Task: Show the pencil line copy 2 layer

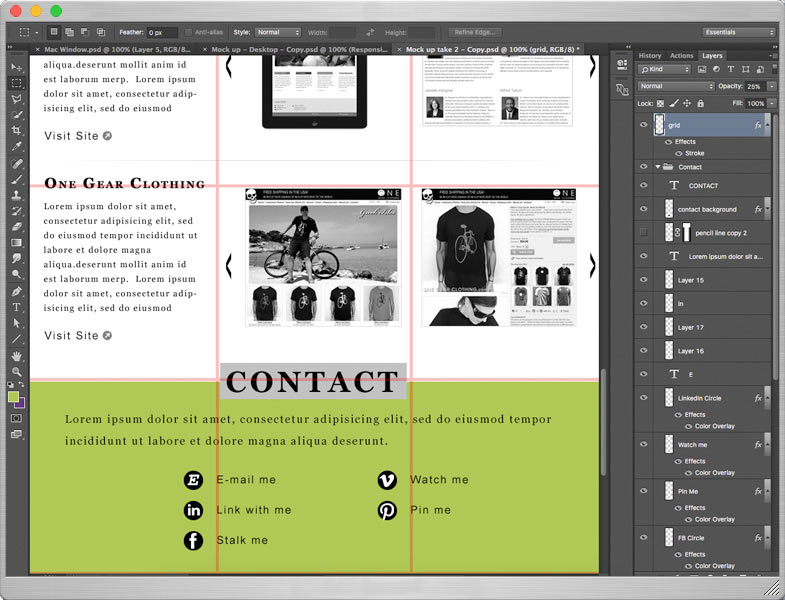Action: (644, 233)
